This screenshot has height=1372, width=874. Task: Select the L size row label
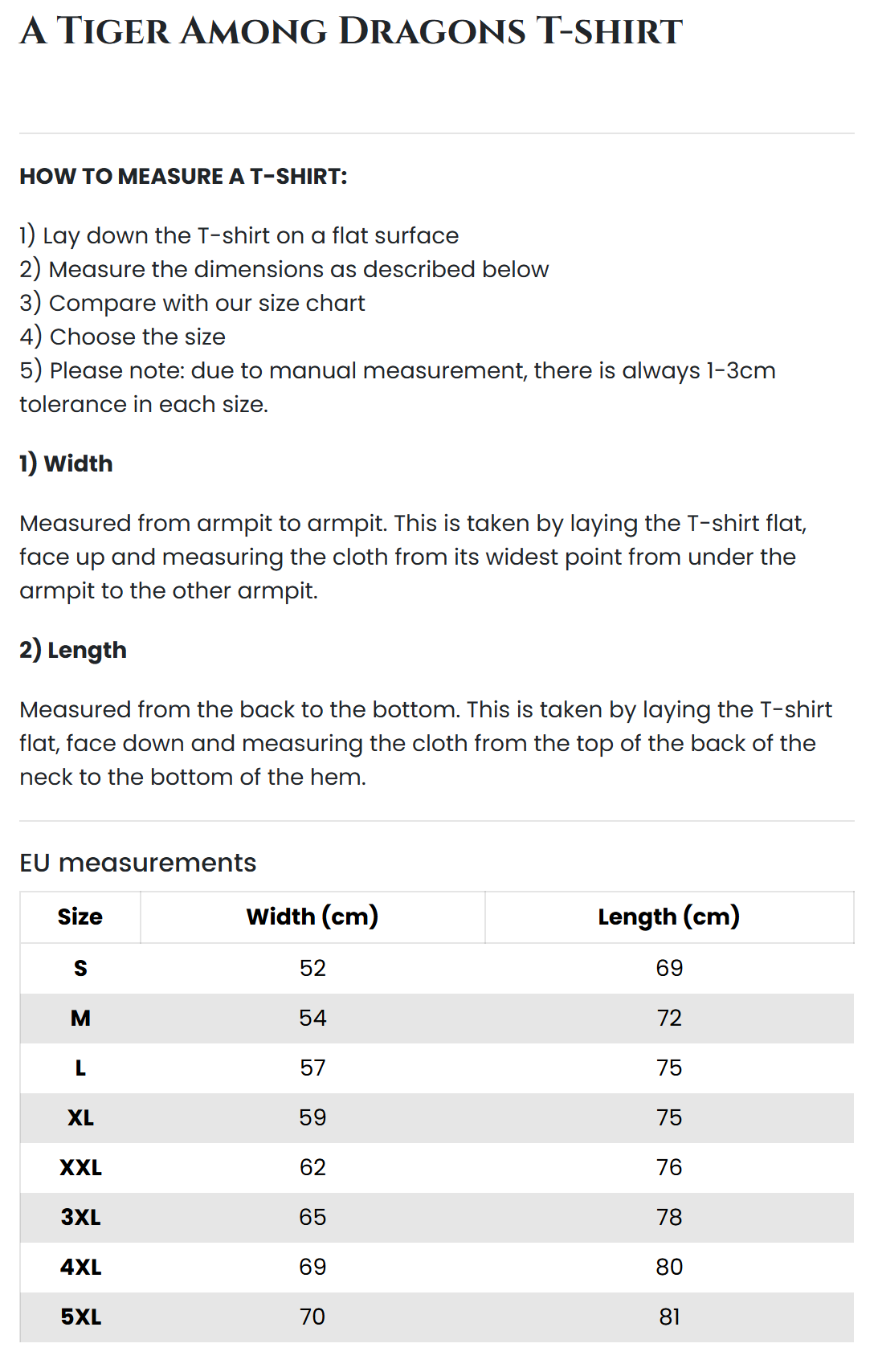pyautogui.click(x=80, y=1068)
